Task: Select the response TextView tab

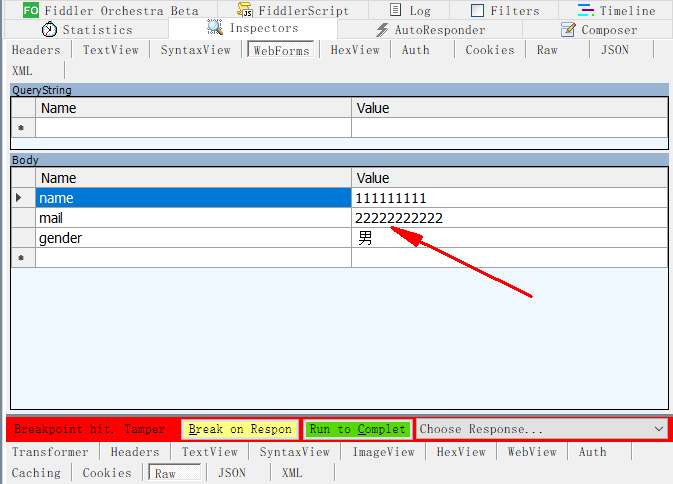Action: (x=209, y=452)
